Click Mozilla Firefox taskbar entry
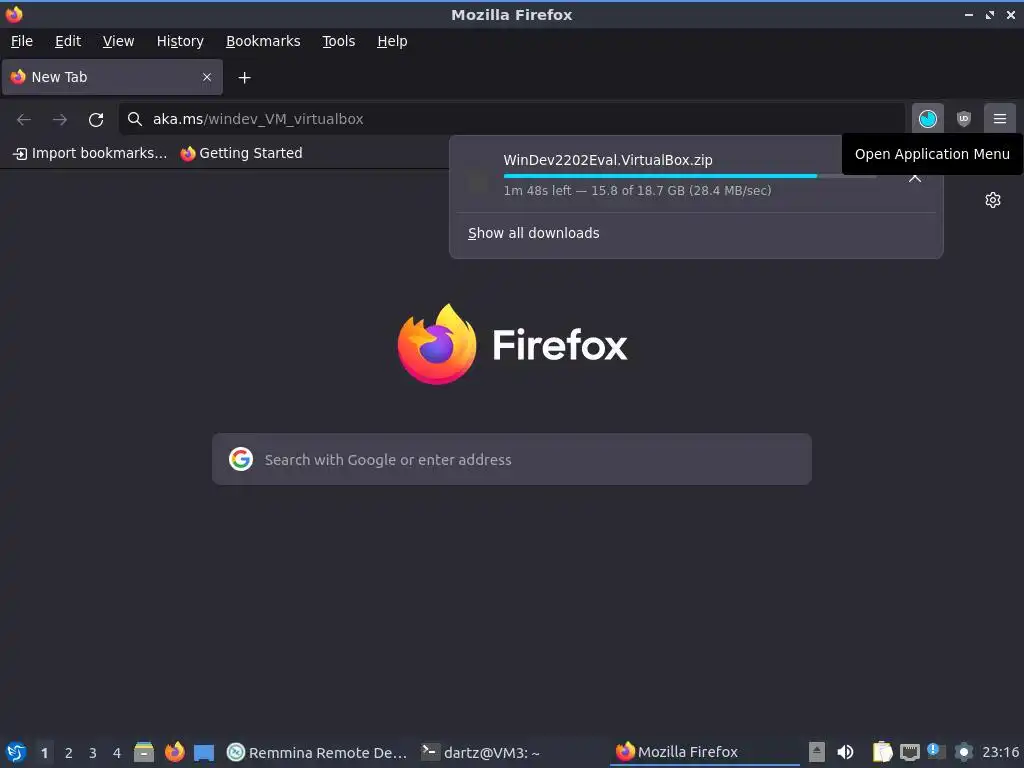This screenshot has height=768, width=1024. (704, 752)
